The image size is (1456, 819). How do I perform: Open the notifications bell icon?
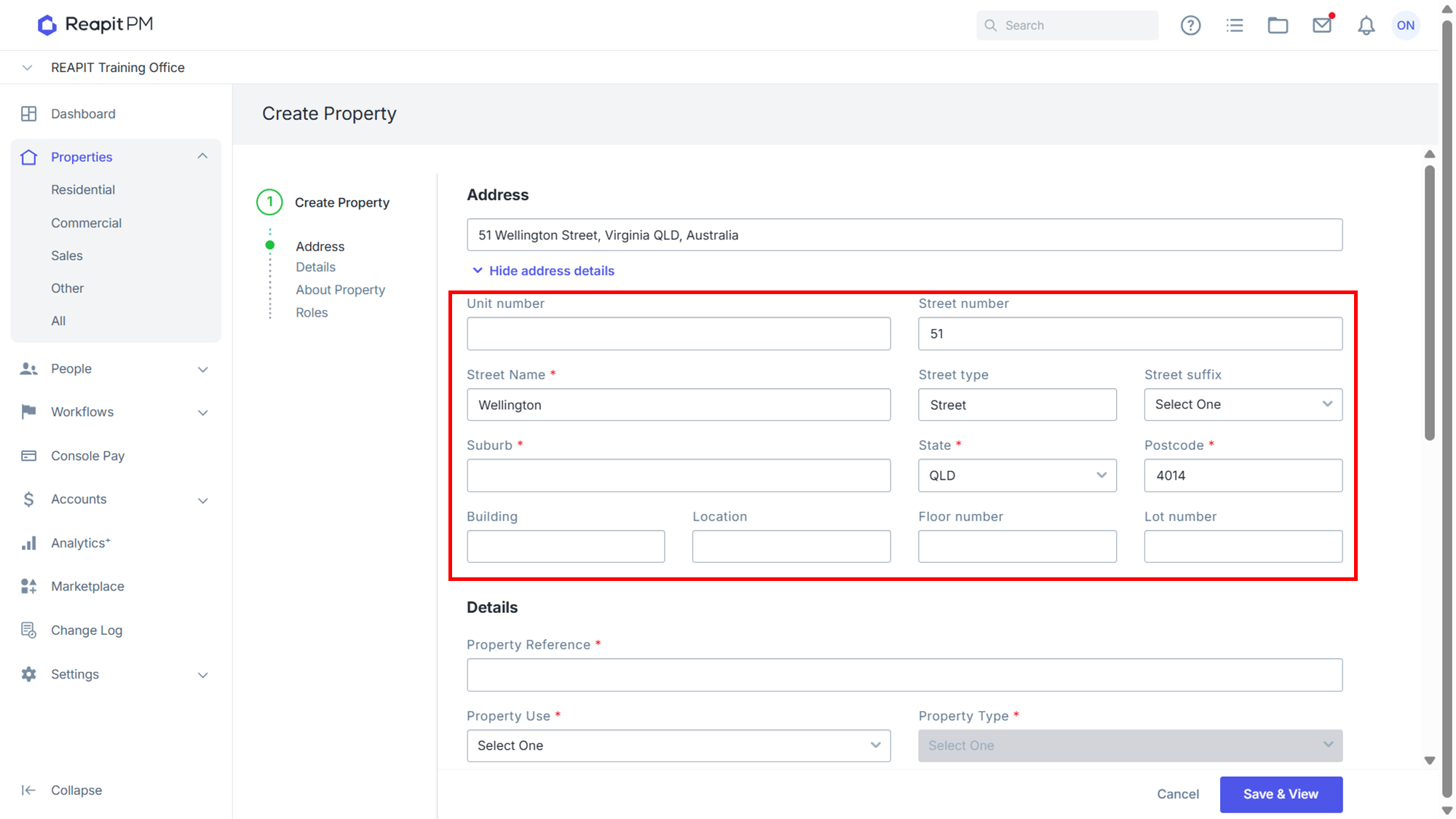(x=1366, y=25)
